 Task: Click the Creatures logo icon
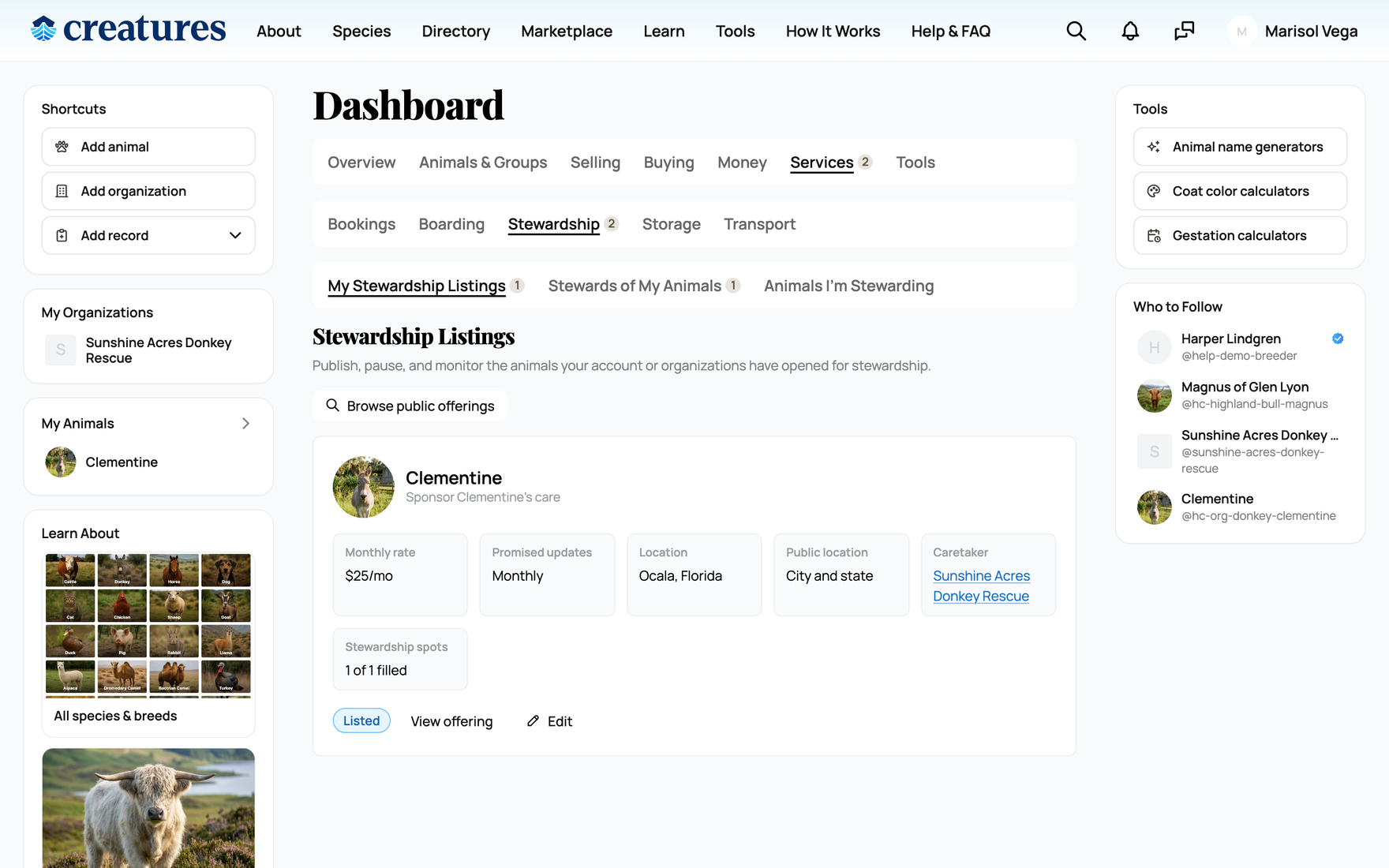tap(43, 29)
